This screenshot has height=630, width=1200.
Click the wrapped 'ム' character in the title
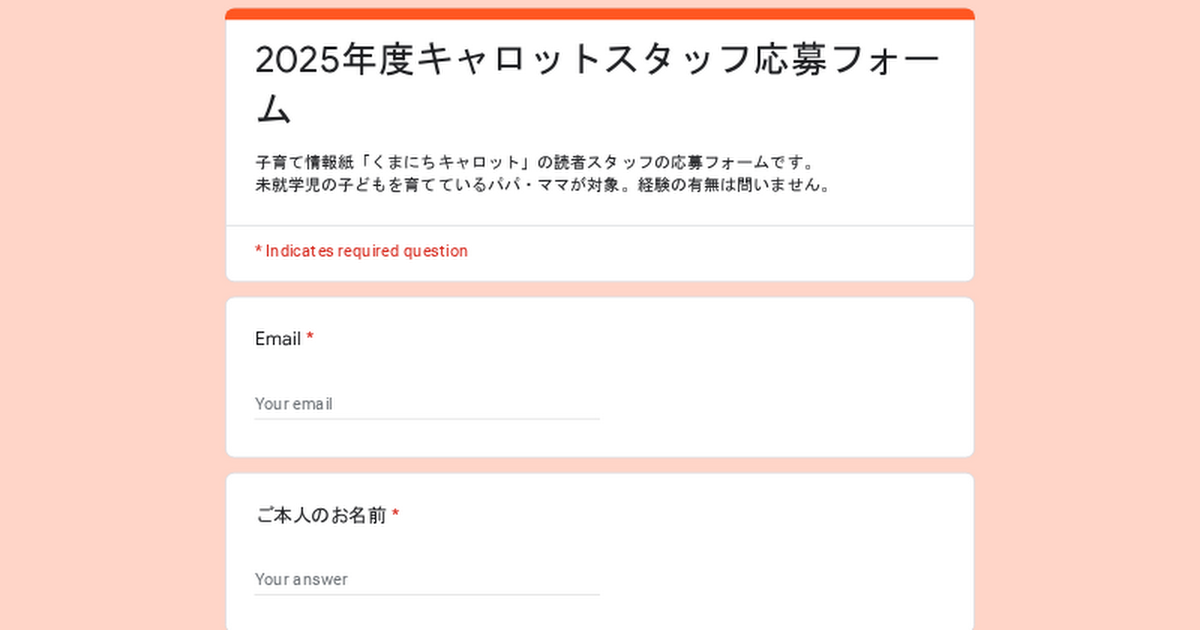273,108
